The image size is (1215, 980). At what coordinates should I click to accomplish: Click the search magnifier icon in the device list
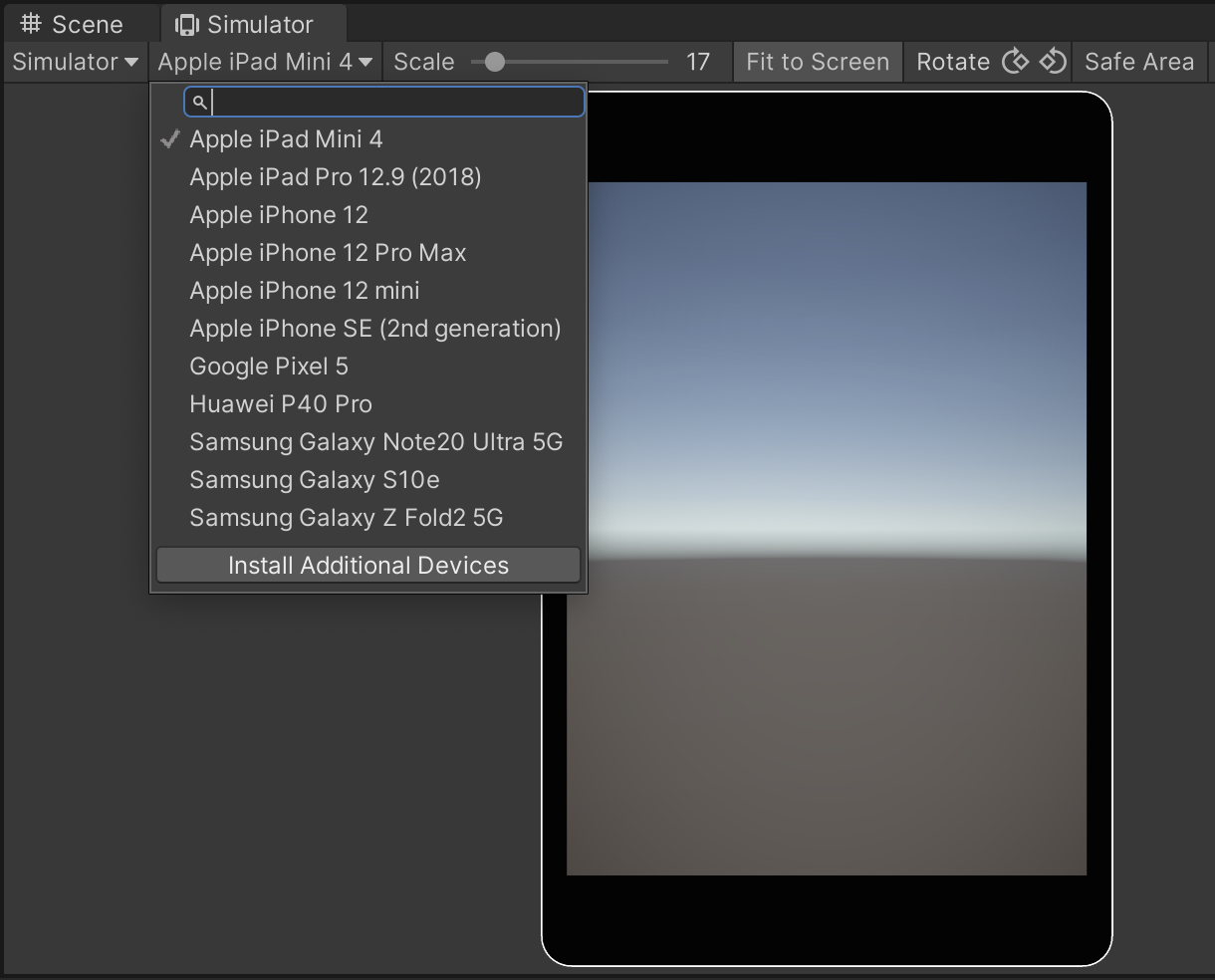click(x=199, y=102)
